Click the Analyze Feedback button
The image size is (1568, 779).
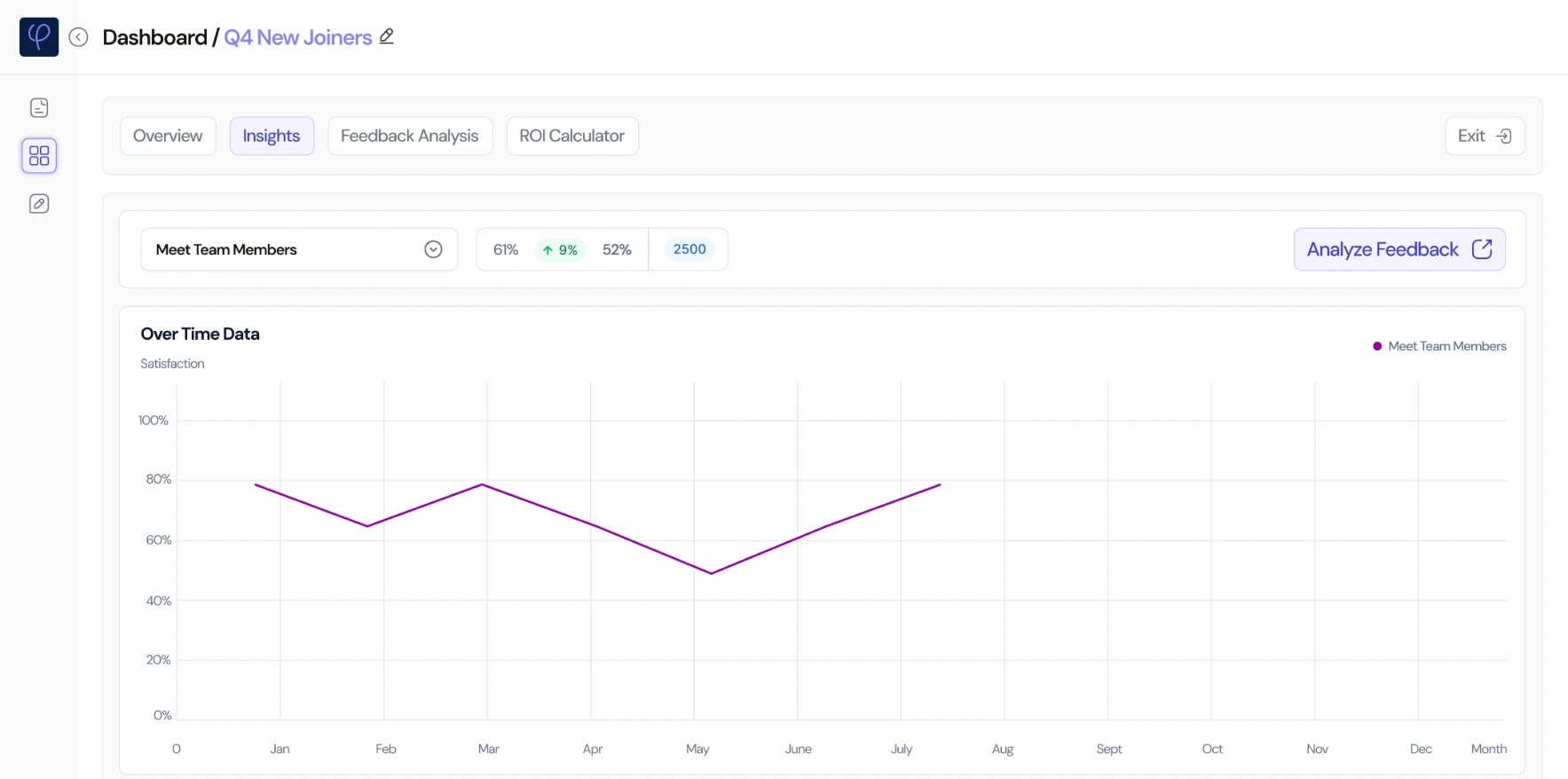[x=1399, y=249]
